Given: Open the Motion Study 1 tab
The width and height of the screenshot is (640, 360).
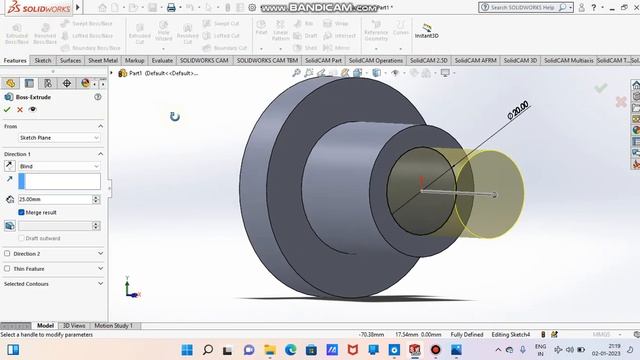Looking at the screenshot, I should tap(114, 325).
